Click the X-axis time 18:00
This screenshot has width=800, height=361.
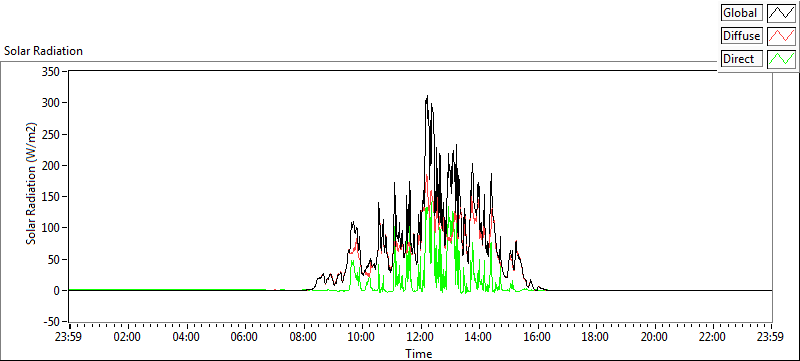[595, 338]
